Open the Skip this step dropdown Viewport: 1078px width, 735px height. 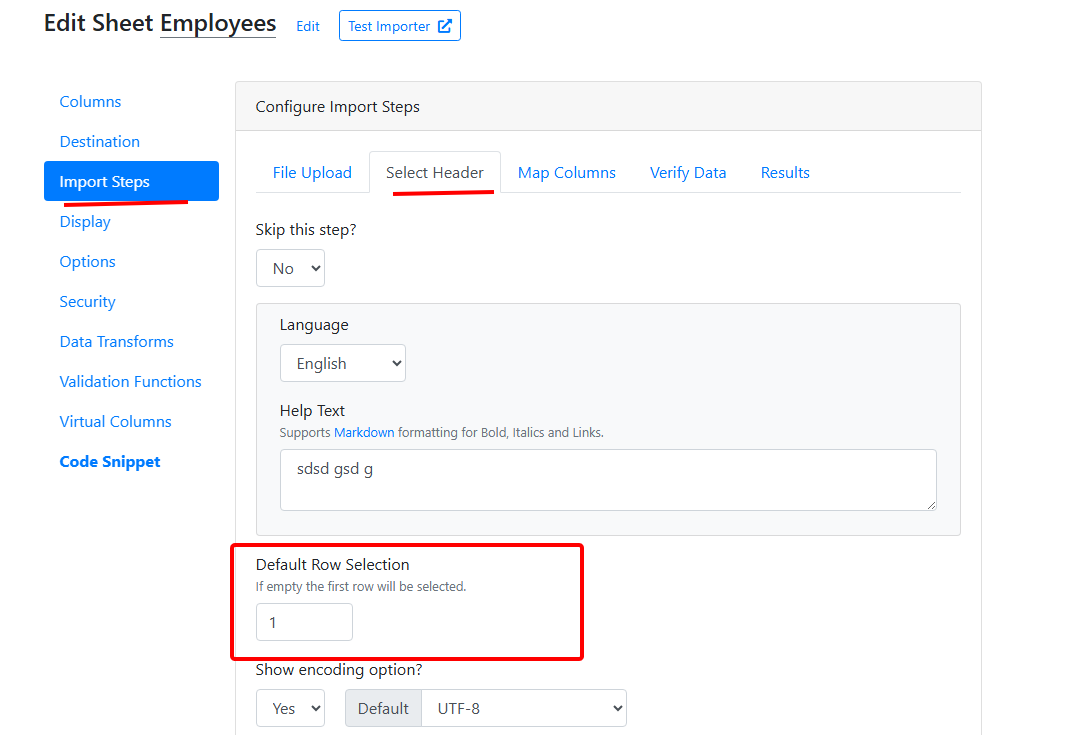[290, 268]
